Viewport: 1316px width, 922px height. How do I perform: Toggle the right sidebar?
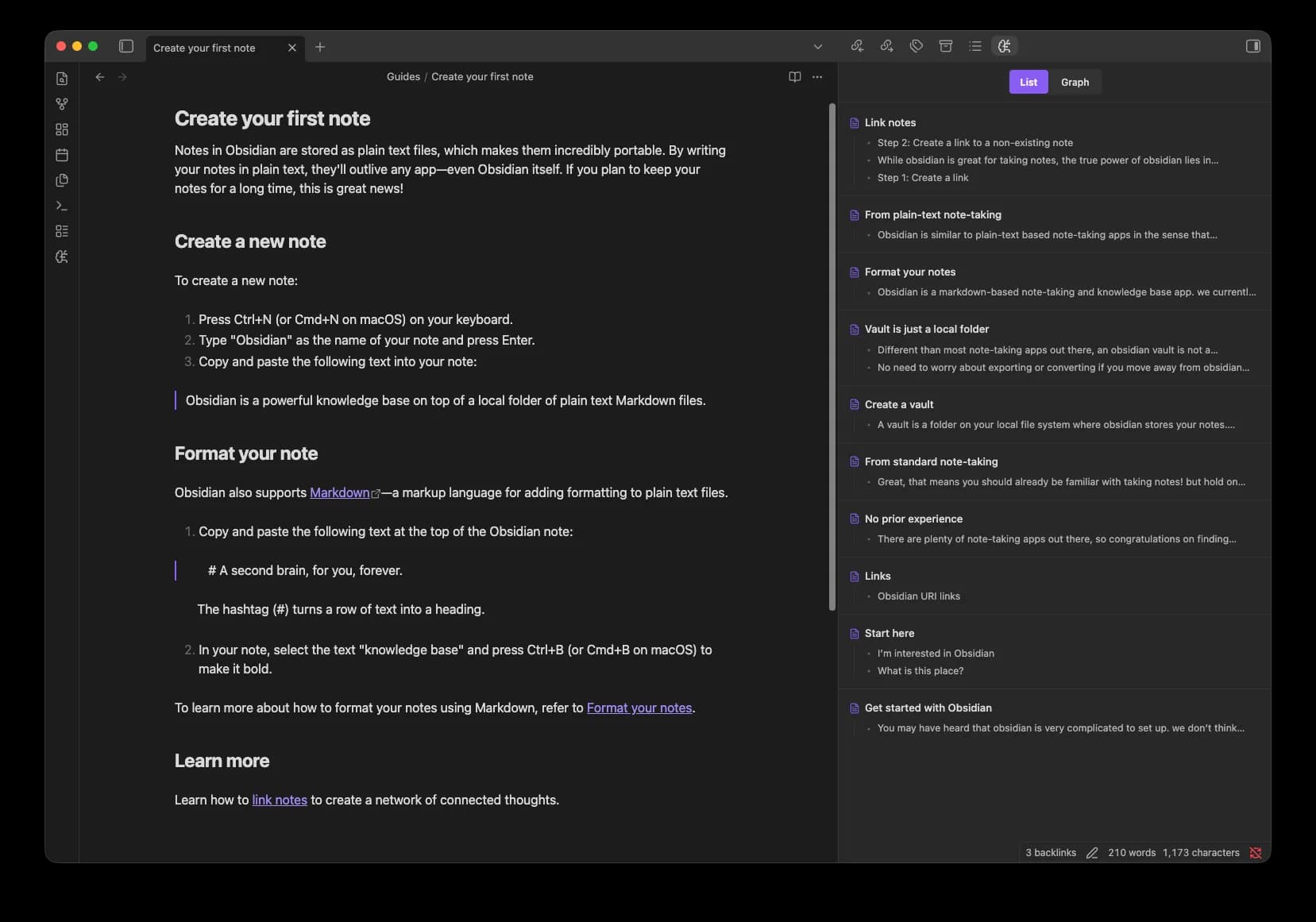point(1253,46)
